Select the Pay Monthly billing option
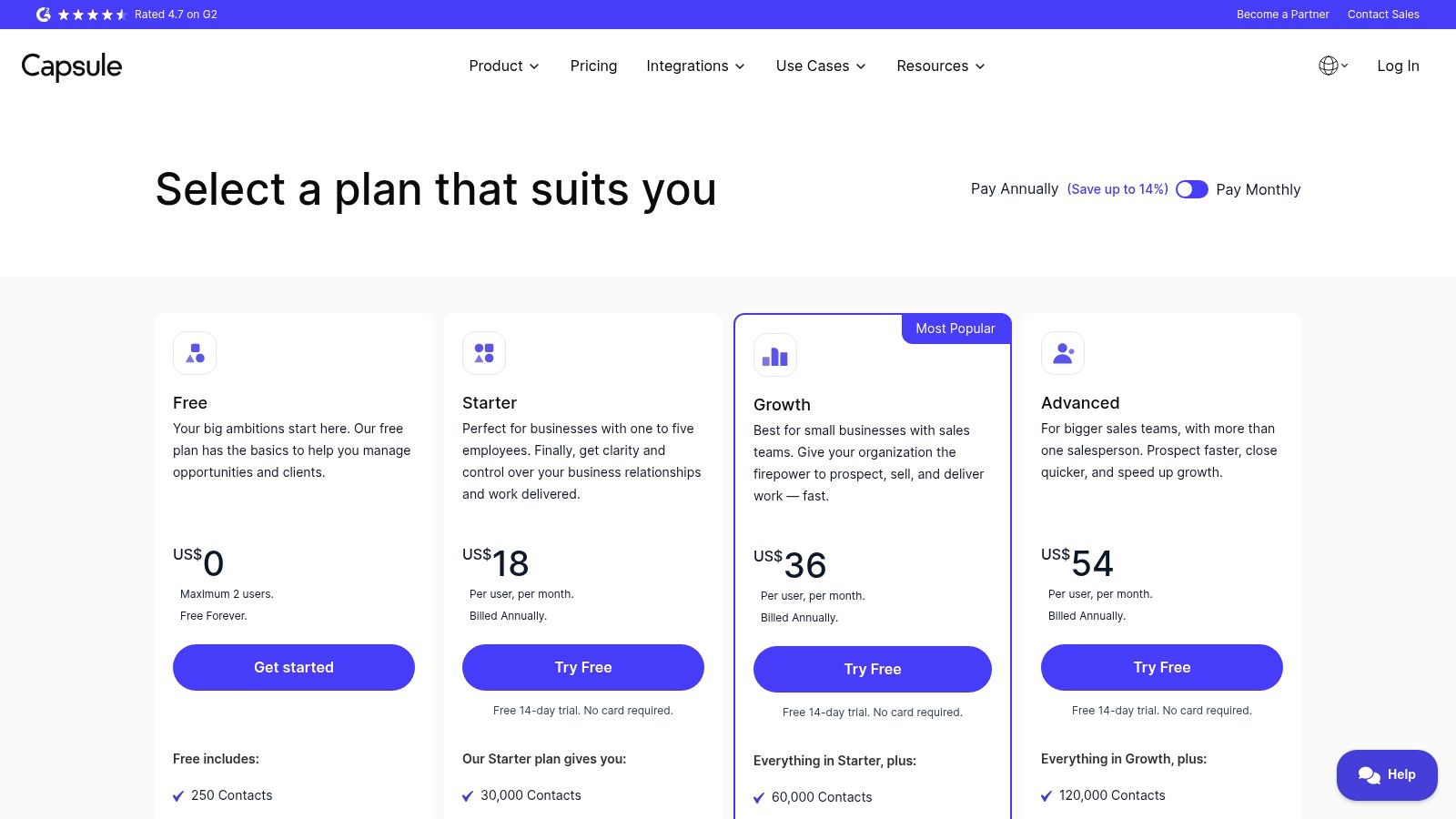Viewport: 1456px width, 819px height. [x=1258, y=189]
